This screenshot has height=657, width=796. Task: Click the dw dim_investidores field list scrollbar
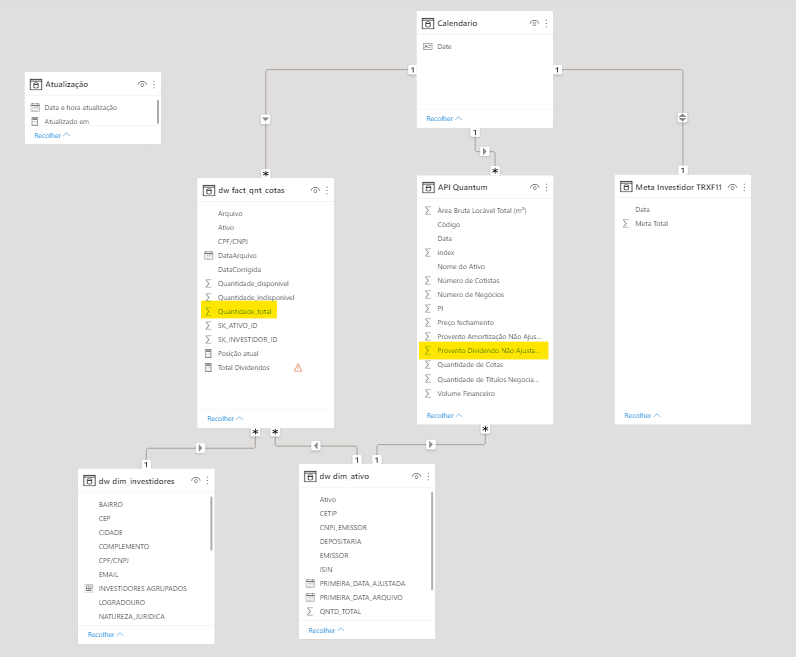[211, 523]
